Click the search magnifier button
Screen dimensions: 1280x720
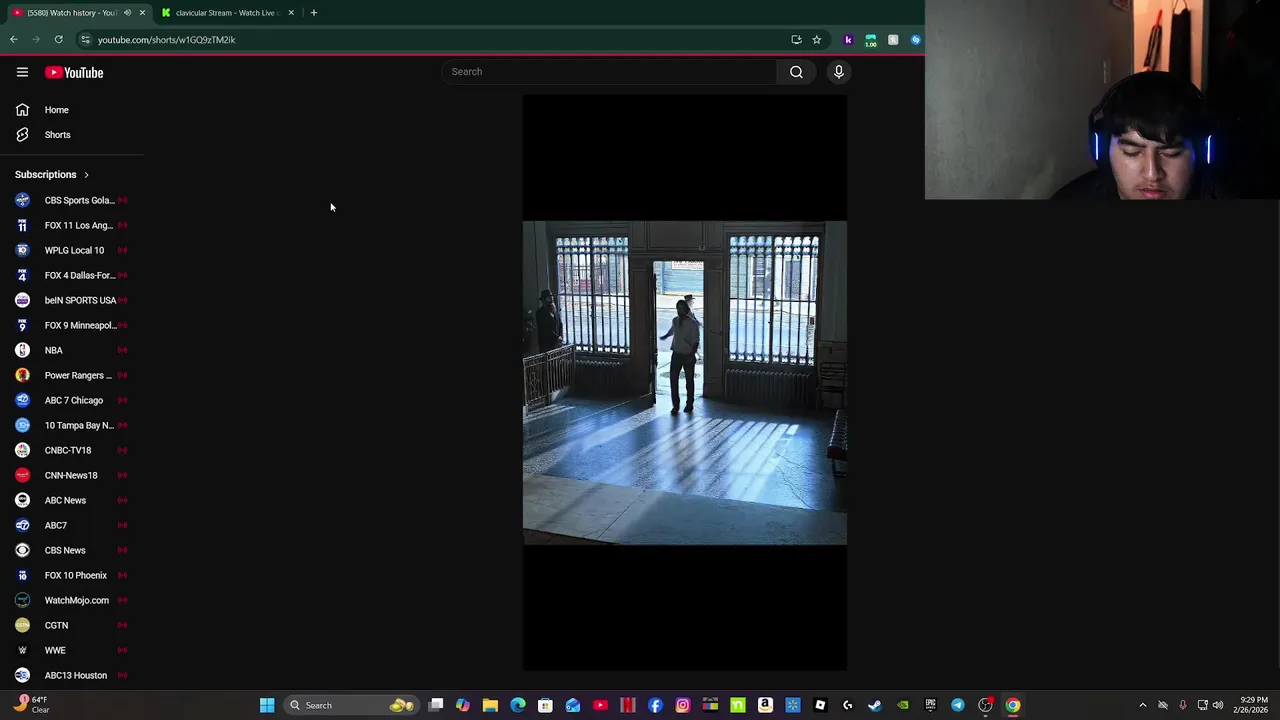tap(796, 72)
